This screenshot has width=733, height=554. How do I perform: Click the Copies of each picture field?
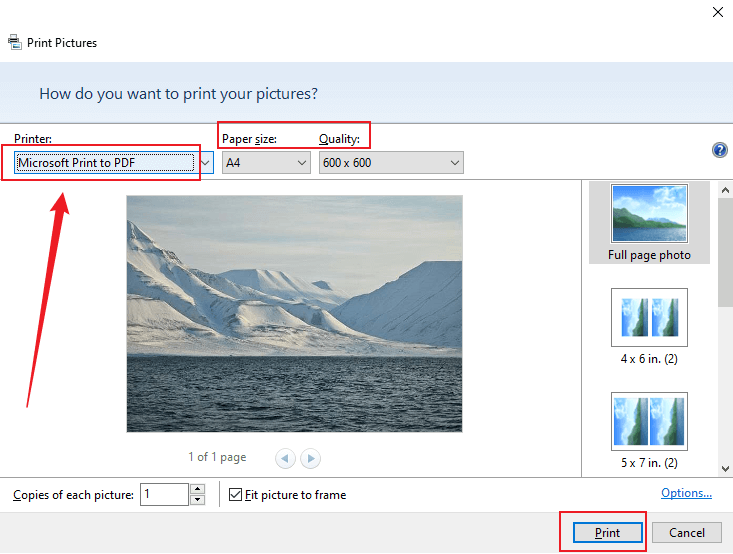pos(165,495)
